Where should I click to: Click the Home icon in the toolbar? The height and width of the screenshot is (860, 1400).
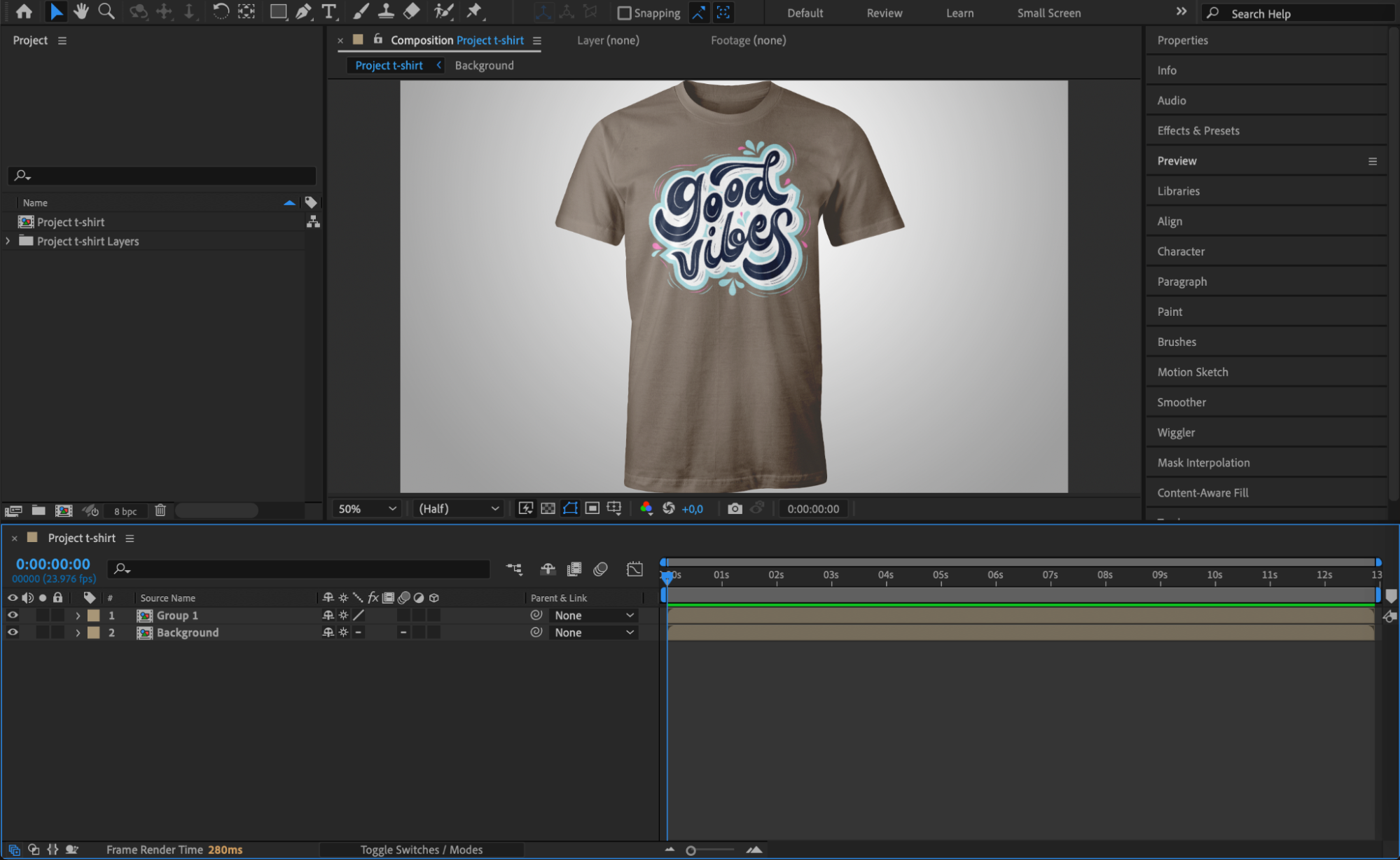(24, 11)
